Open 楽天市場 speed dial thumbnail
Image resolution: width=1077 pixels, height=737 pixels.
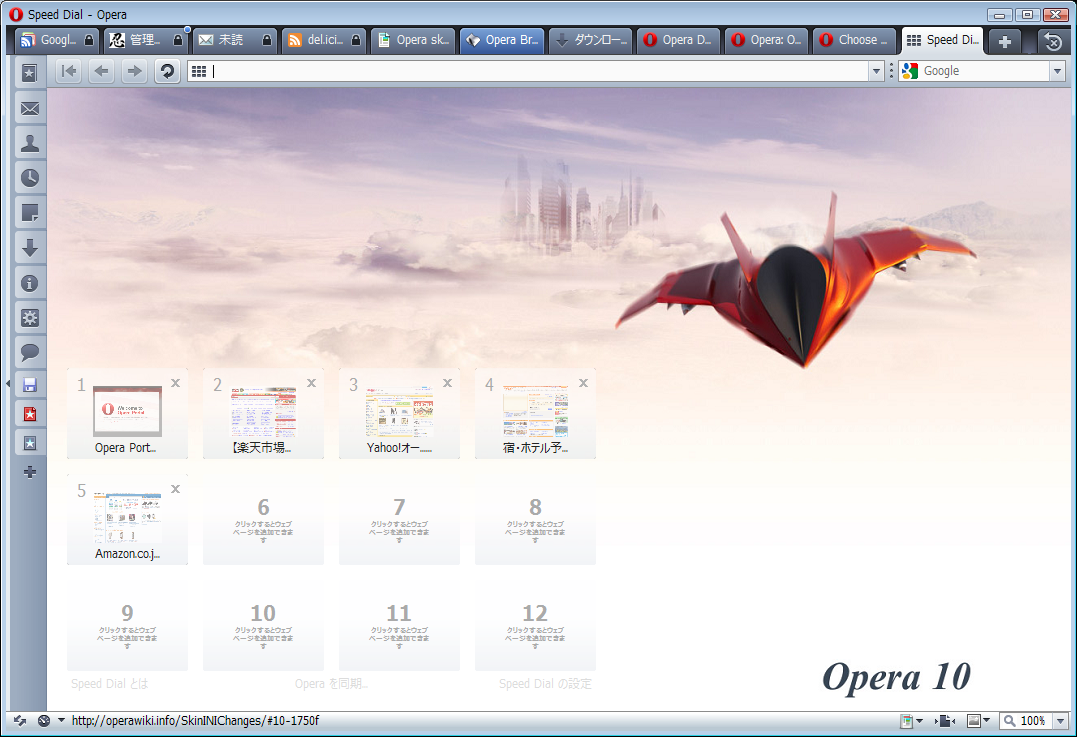click(x=263, y=411)
